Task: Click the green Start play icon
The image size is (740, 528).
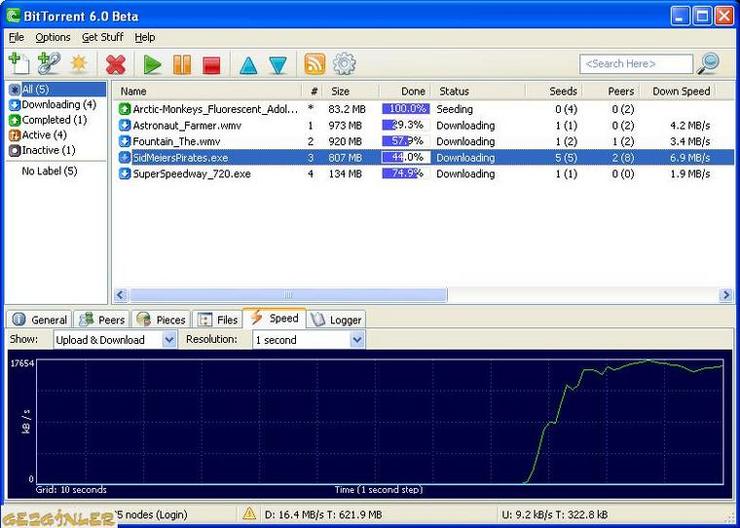Action: (x=152, y=64)
